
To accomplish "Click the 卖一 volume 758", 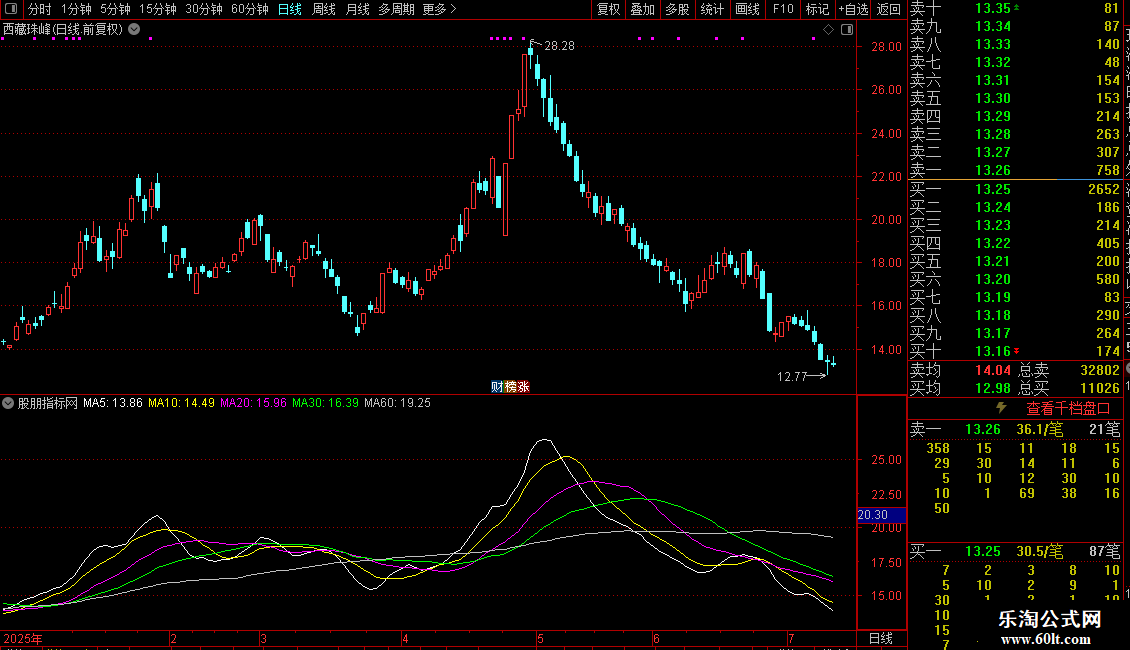I will pyautogui.click(x=1108, y=170).
